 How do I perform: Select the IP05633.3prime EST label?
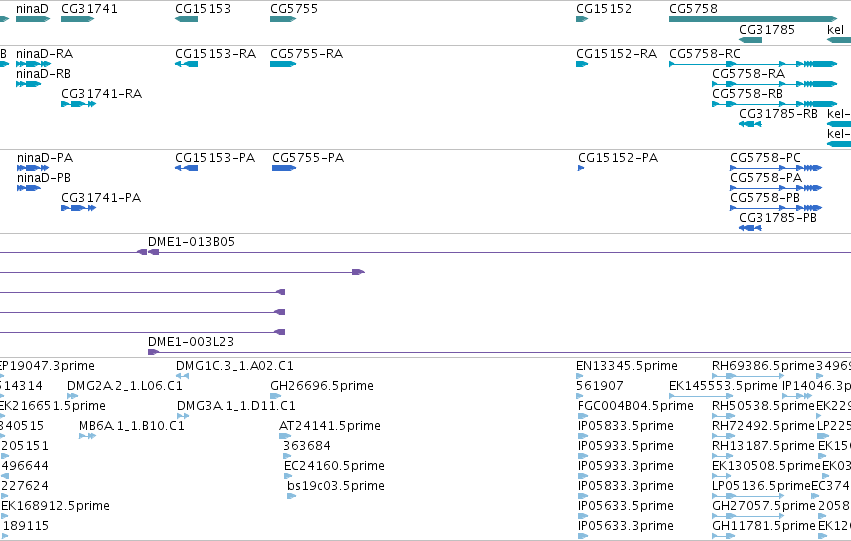coord(626,526)
